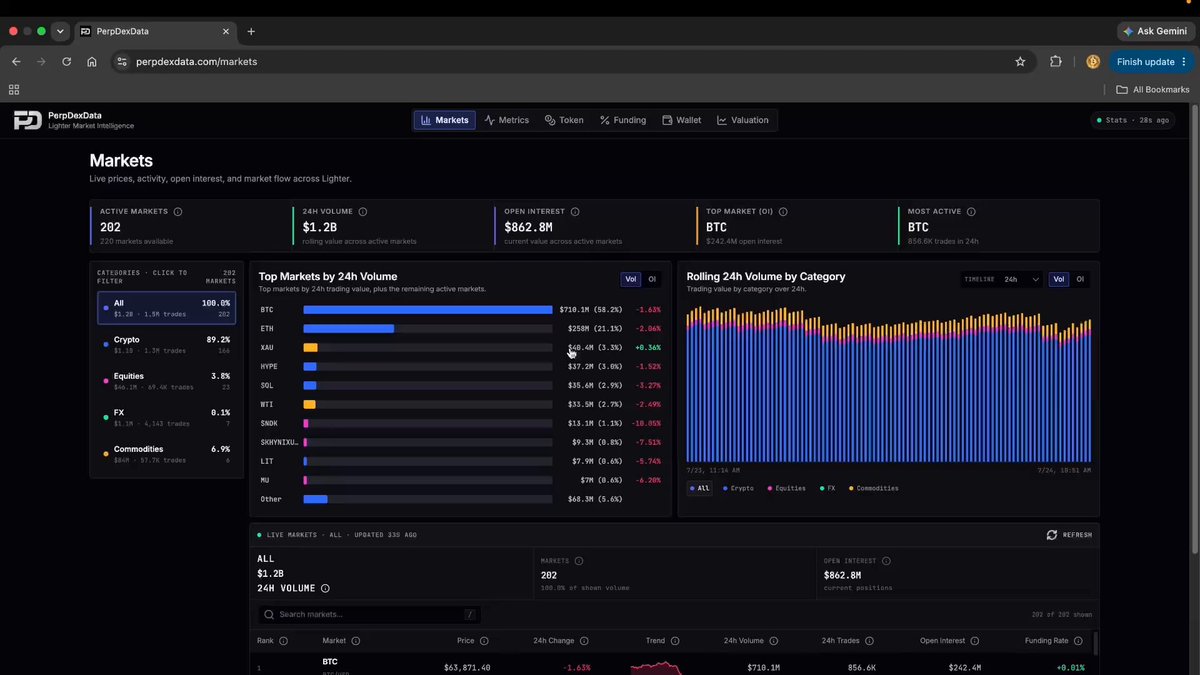Switch to the Wallet tab
This screenshot has width=1200, height=675.
point(682,120)
